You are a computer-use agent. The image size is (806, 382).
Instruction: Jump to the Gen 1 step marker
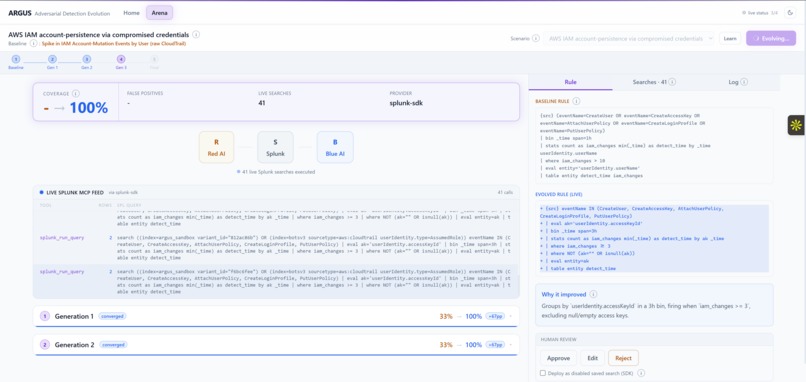(x=52, y=60)
